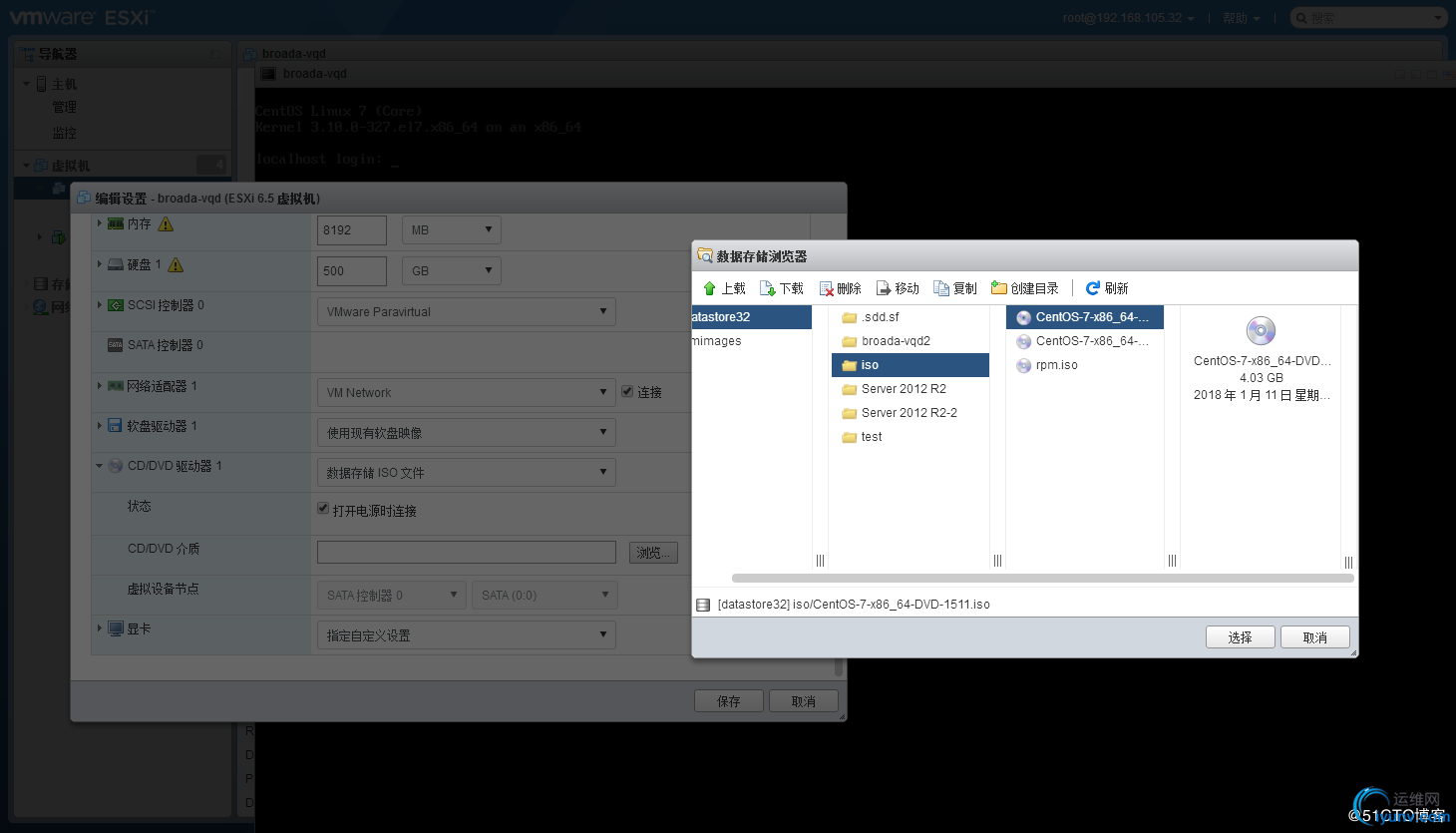Open the test folder
This screenshot has height=833, width=1456.
[x=910, y=437]
